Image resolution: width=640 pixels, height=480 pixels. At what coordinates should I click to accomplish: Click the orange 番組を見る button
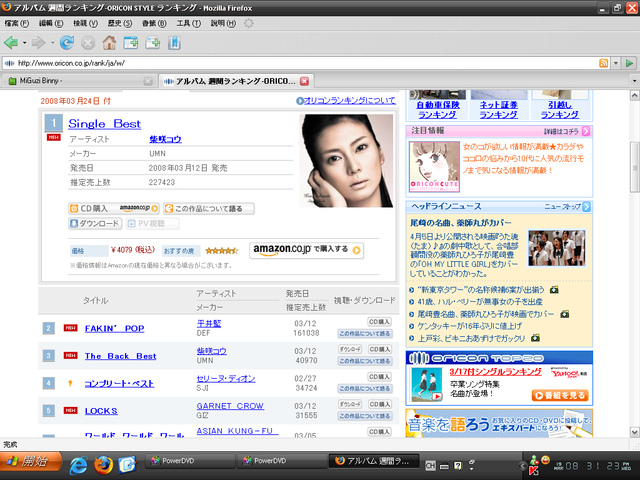pos(560,396)
